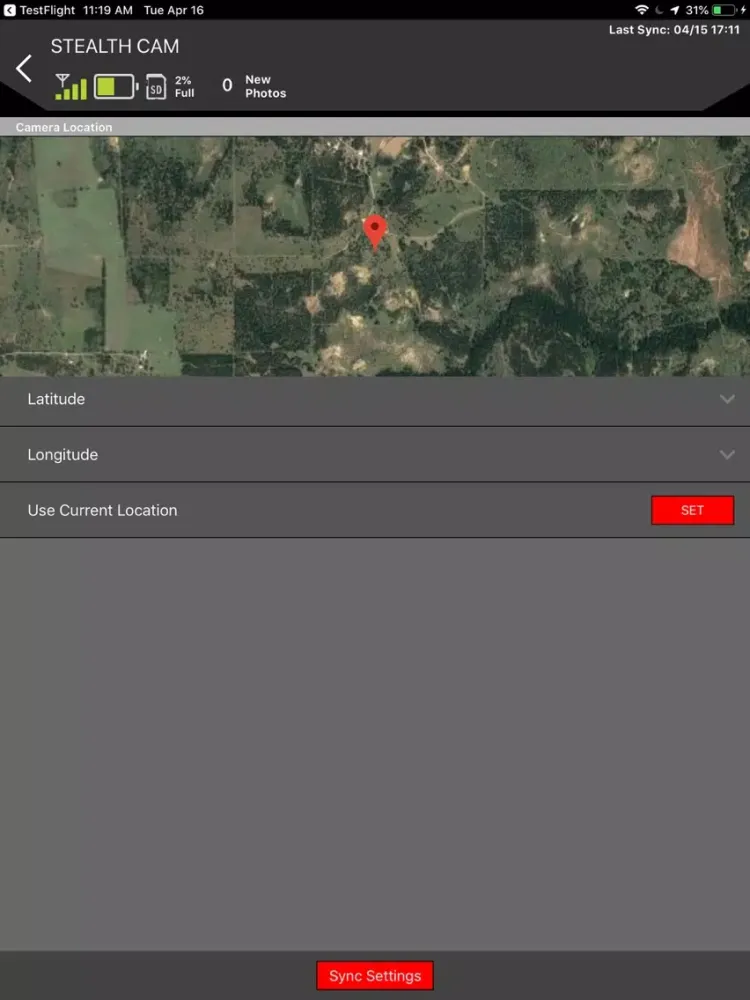
Task: Tap the back arrow beside STEALTH CAM
Action: (24, 69)
